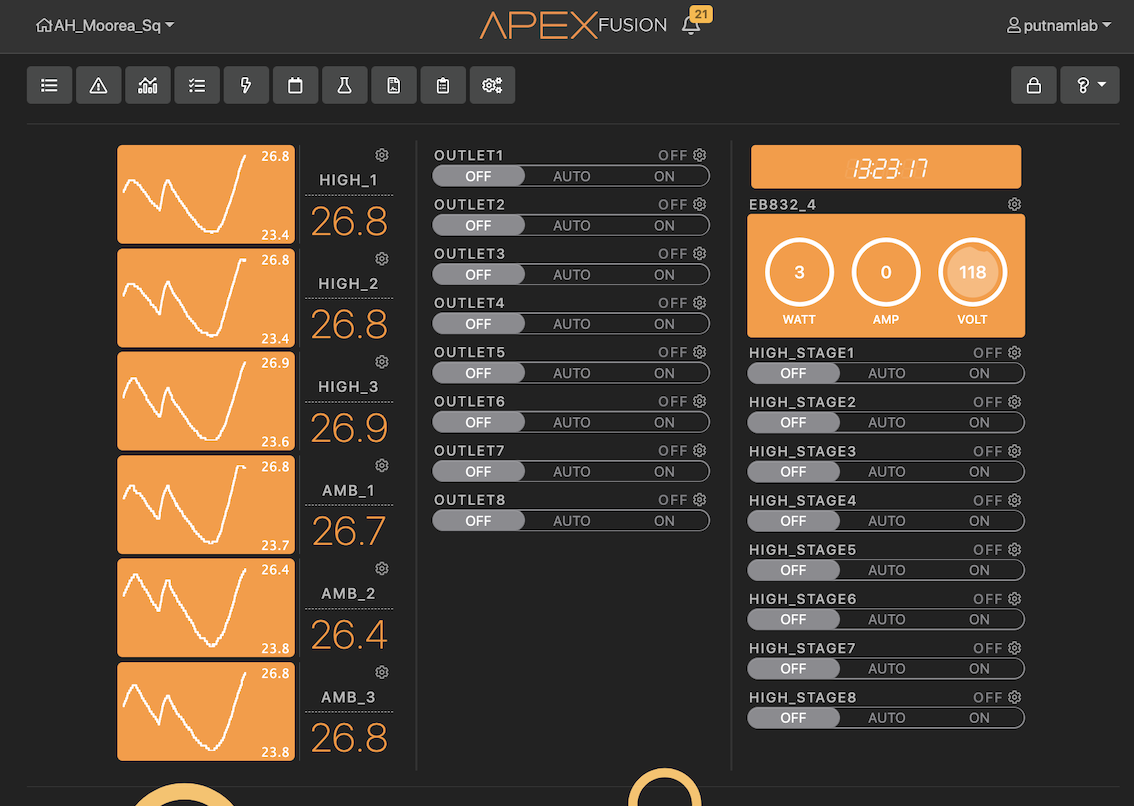Open settings gear for AMB_2 probe

tap(382, 569)
